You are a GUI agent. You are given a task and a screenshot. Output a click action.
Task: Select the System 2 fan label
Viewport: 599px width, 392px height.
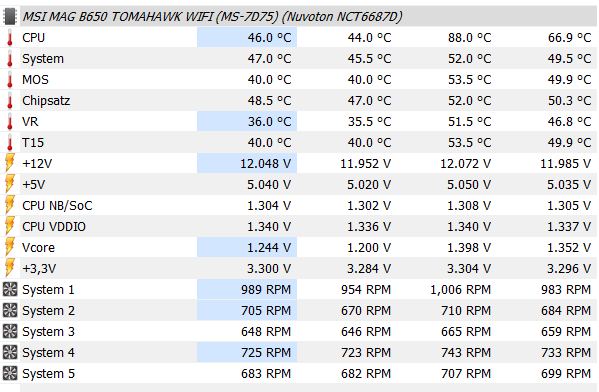pyautogui.click(x=48, y=311)
